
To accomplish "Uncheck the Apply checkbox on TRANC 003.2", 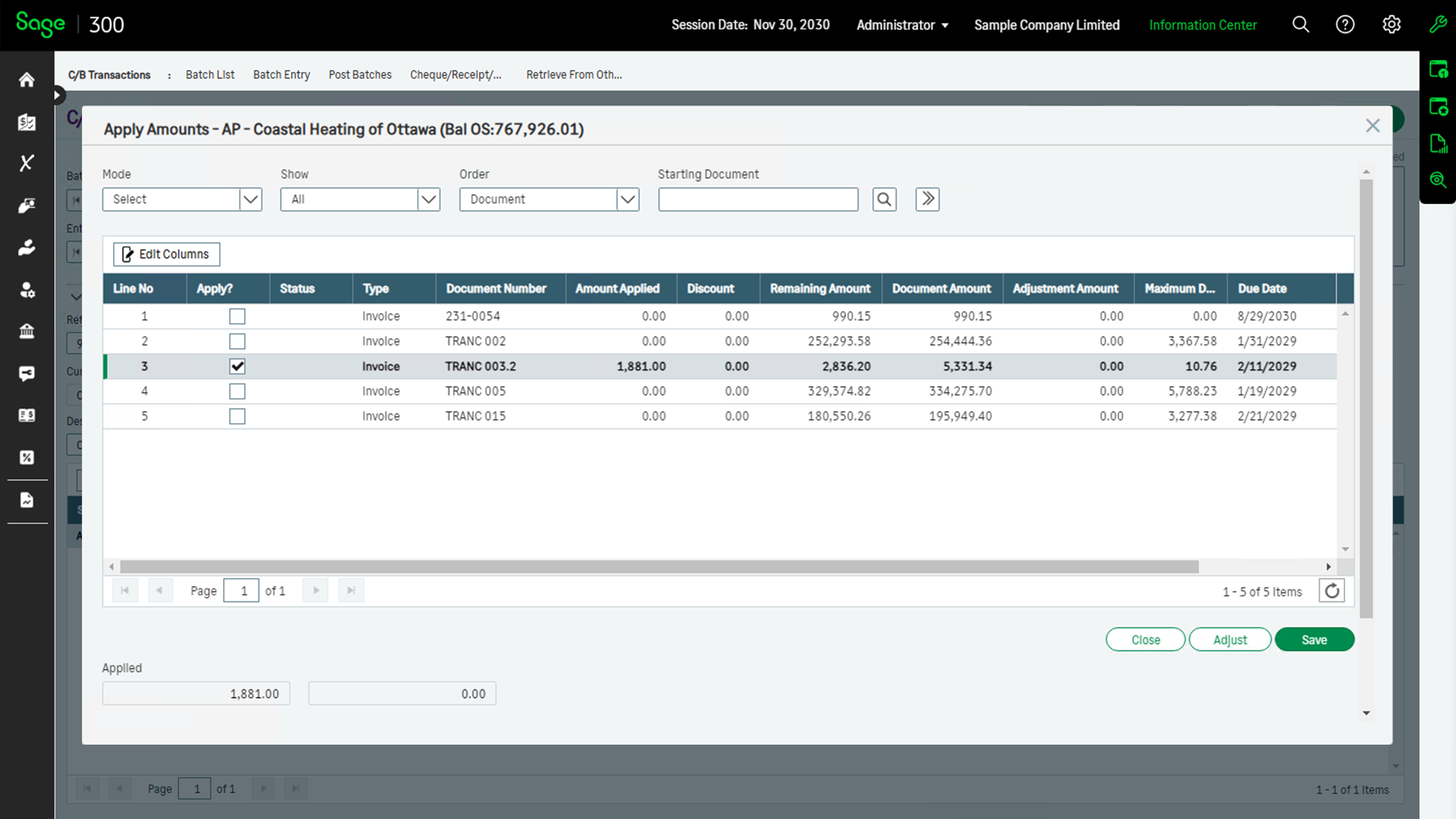I will pyautogui.click(x=237, y=366).
